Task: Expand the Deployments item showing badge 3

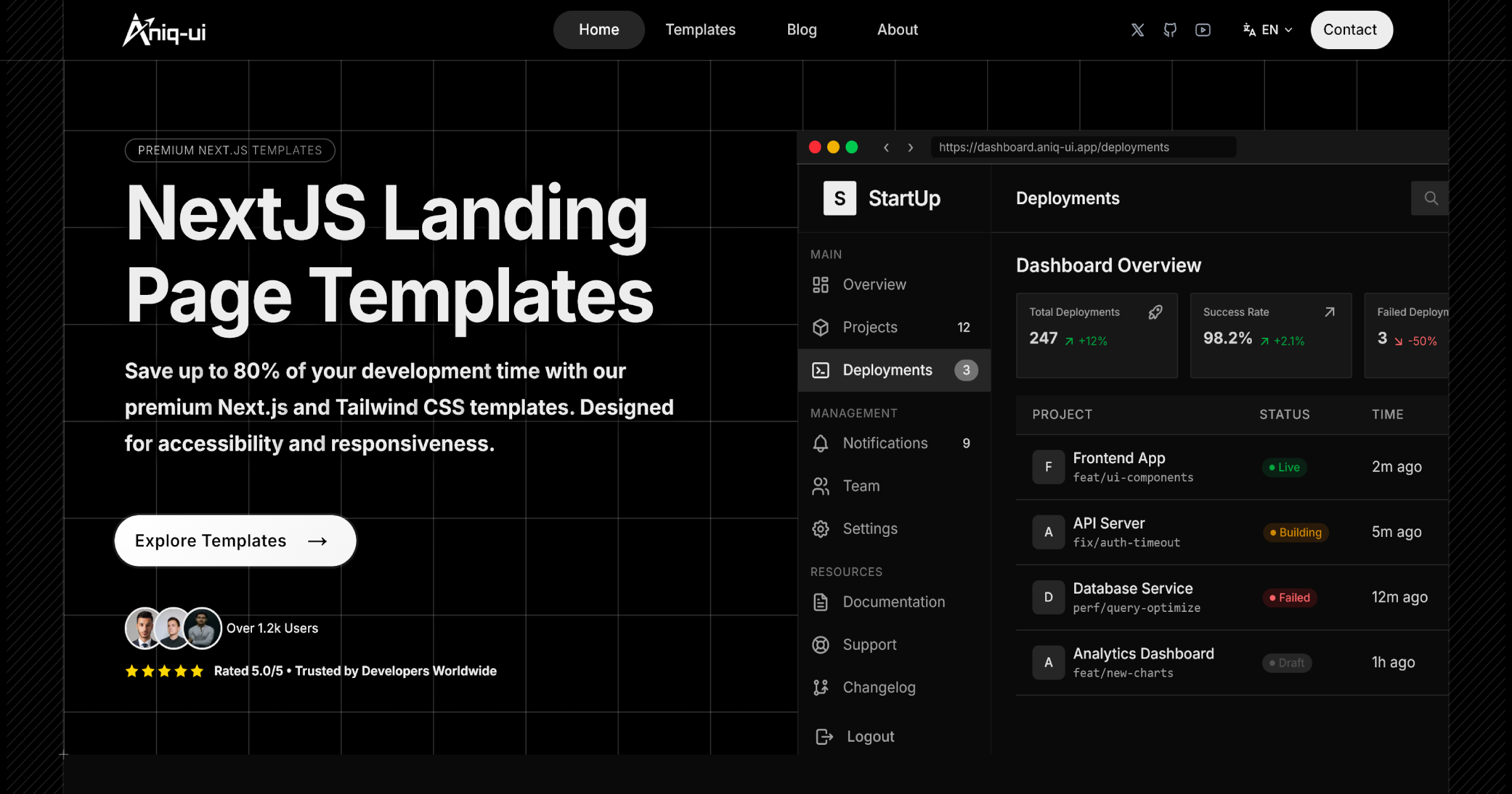Action: coord(888,370)
